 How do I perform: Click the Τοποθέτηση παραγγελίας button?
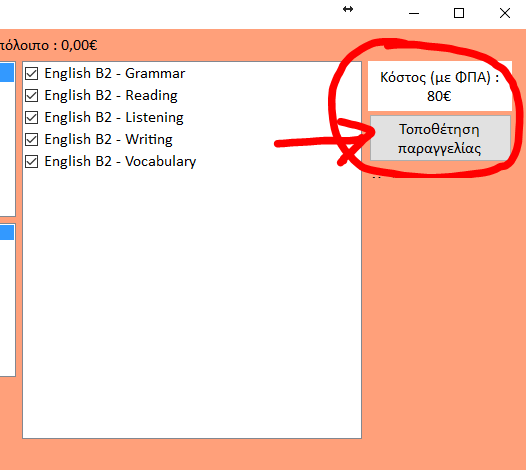tap(440, 138)
